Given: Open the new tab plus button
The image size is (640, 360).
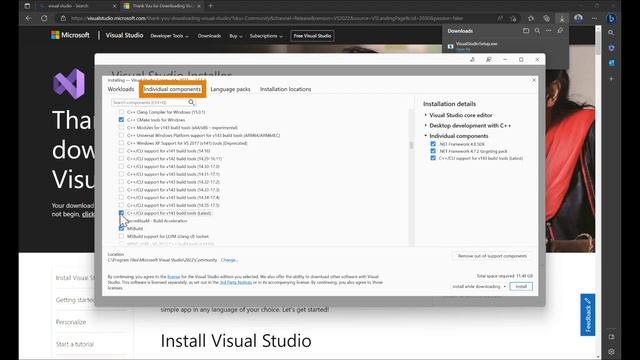Looking at the screenshot, I should 211,6.
